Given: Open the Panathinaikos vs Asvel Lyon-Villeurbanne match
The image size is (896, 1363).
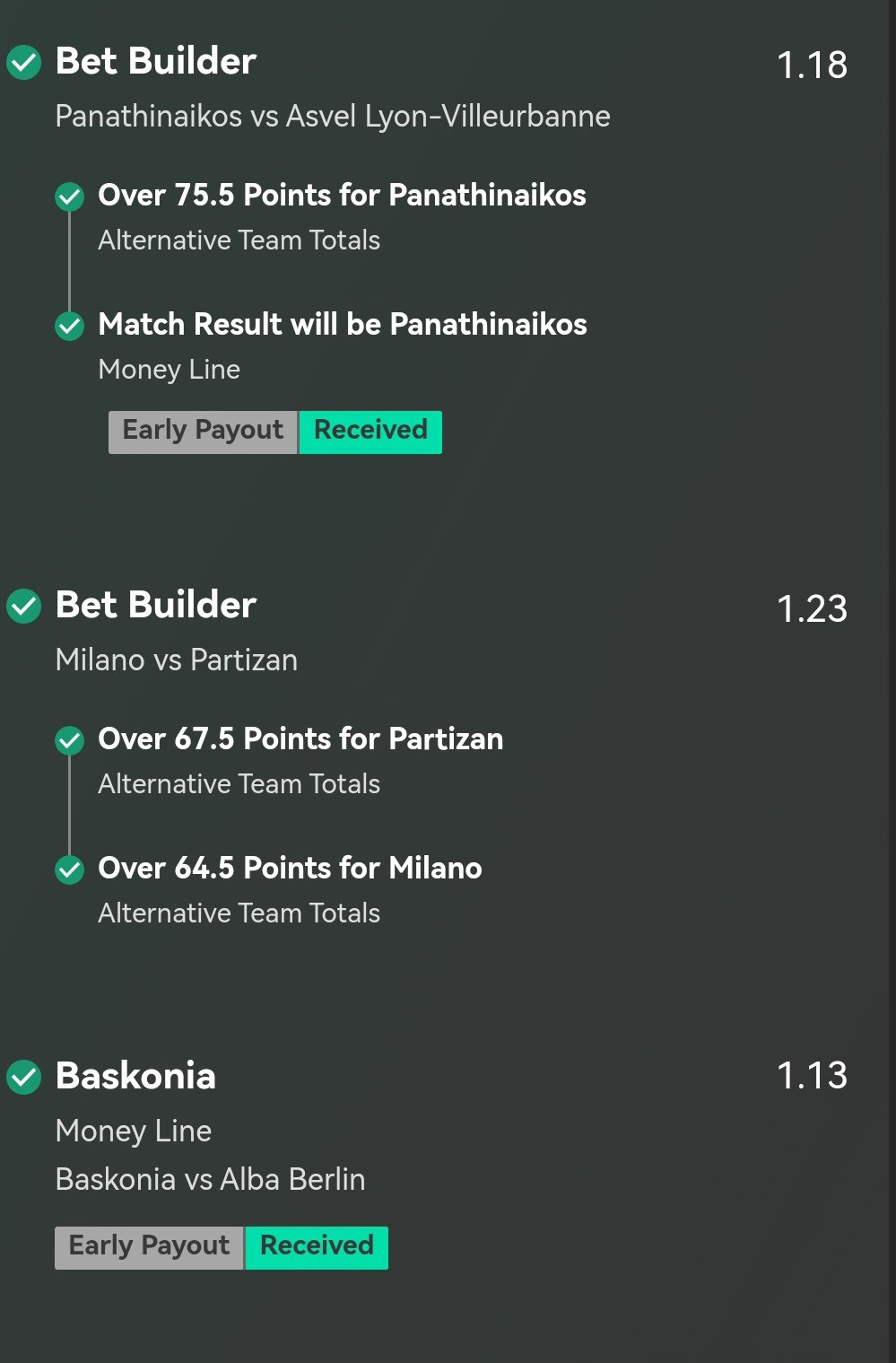Looking at the screenshot, I should tap(333, 117).
